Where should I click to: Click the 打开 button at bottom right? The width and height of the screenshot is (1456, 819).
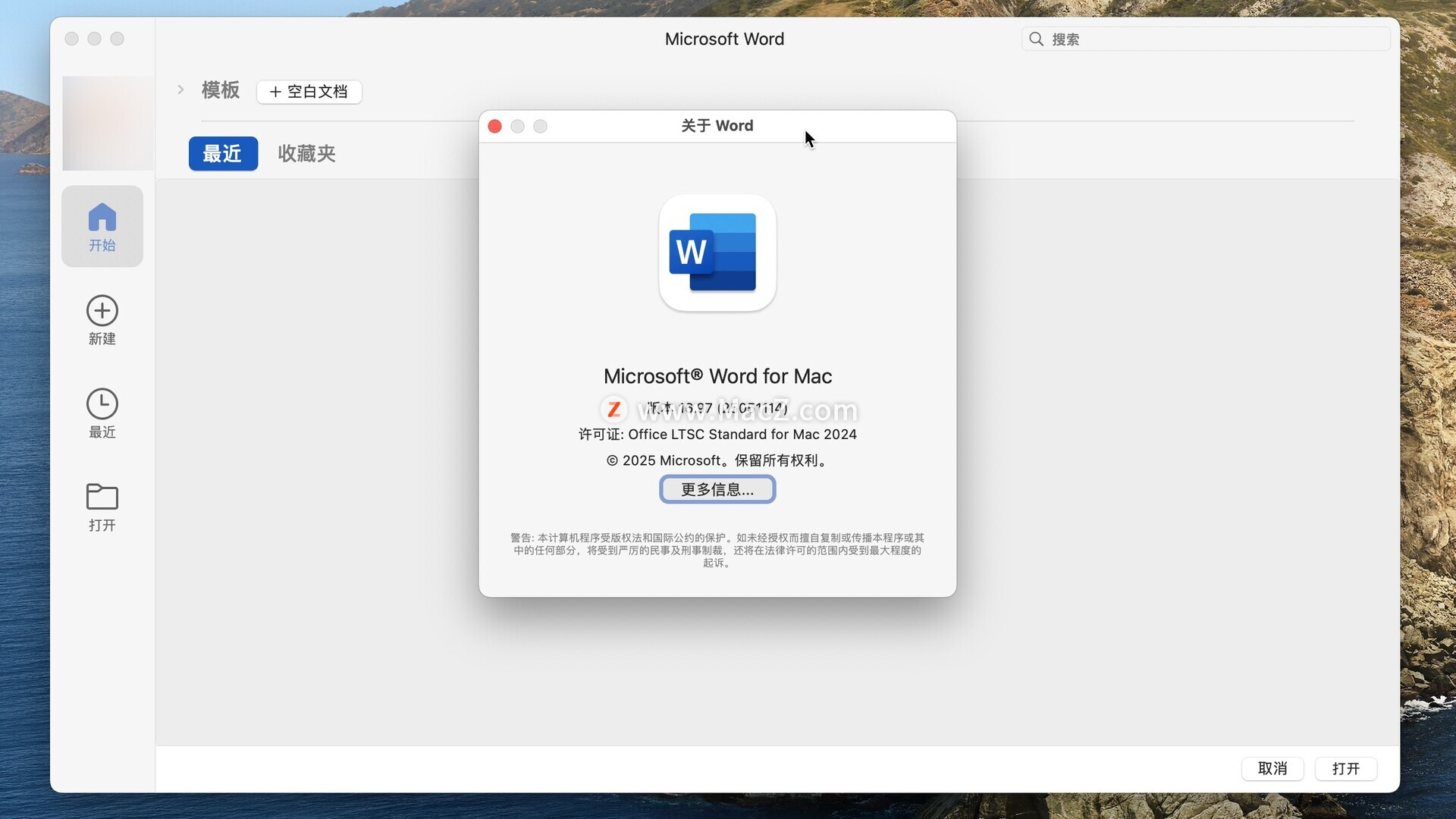point(1346,768)
